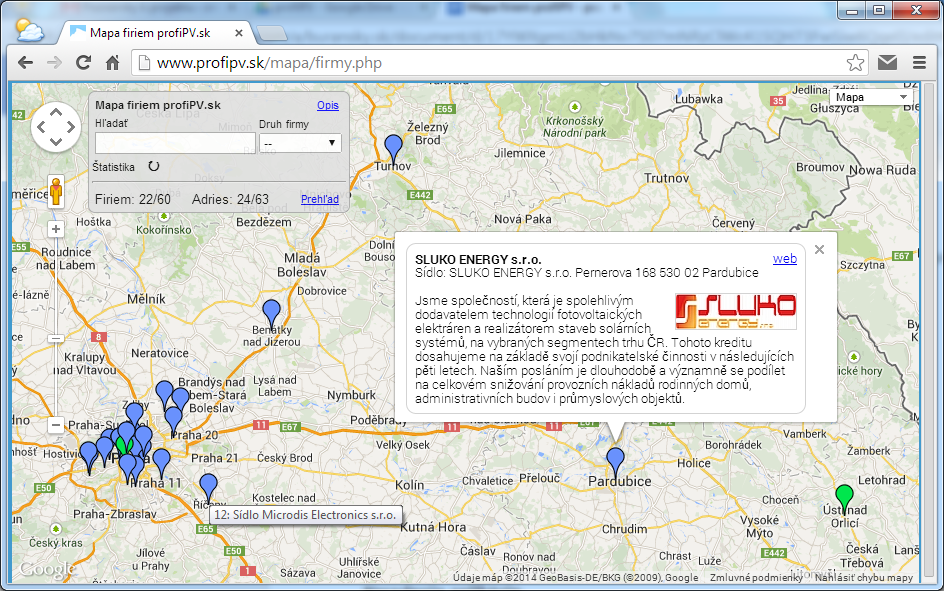Screen dimensions: 944x591
Task: Click the blue marker above Turnov
Action: pos(392,141)
